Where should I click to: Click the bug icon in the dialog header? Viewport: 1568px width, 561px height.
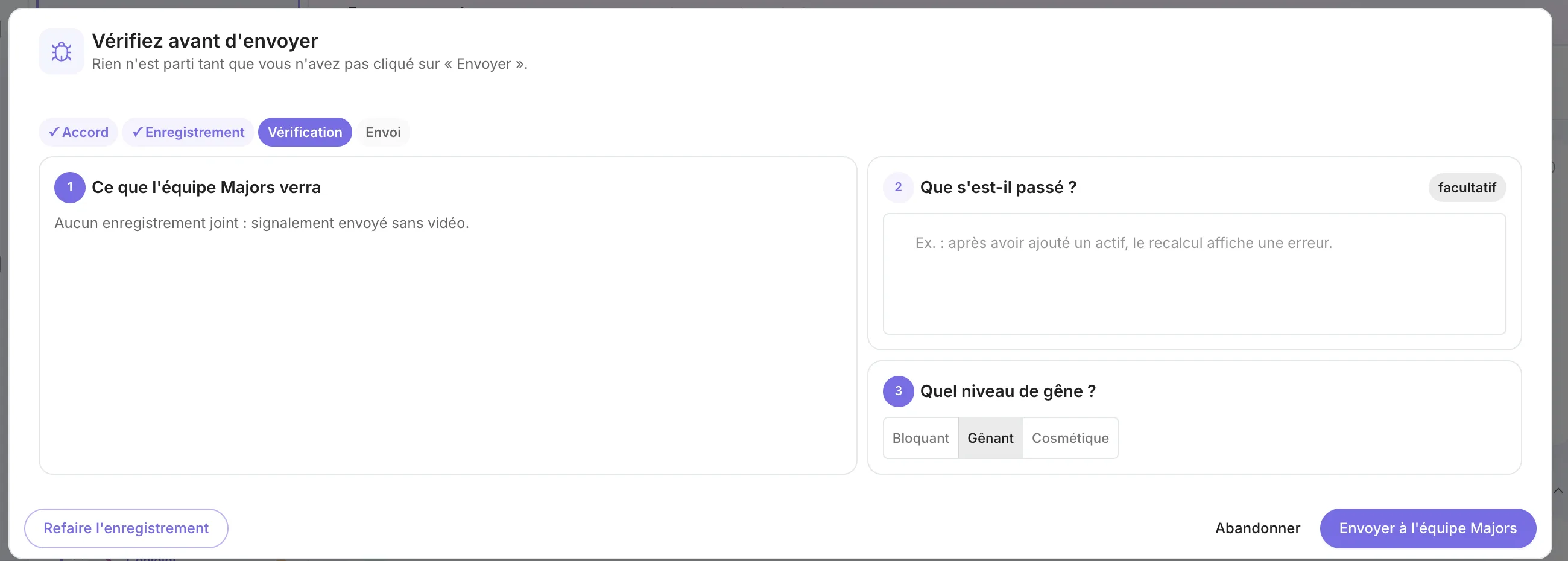(62, 52)
